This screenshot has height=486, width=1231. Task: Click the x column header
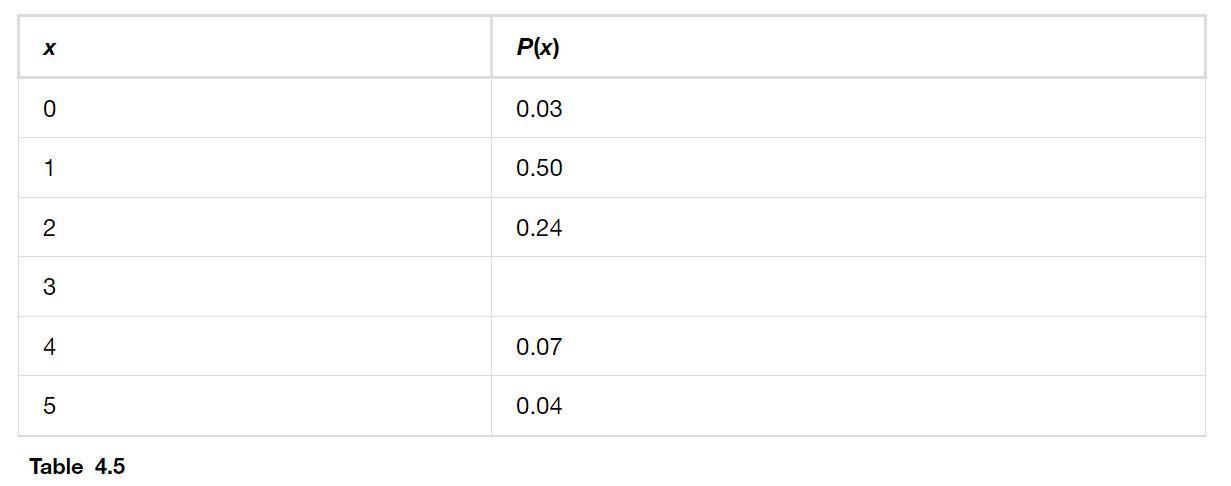(255, 47)
